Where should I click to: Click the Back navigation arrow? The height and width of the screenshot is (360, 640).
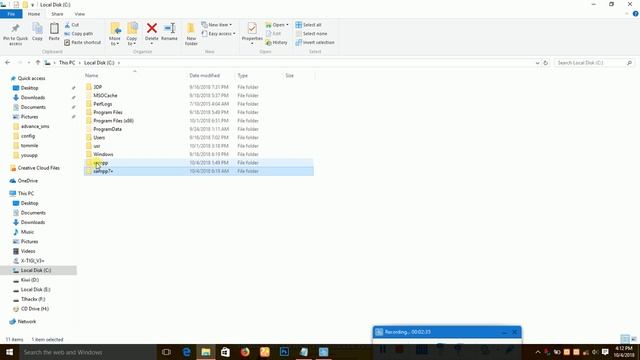click(8, 62)
